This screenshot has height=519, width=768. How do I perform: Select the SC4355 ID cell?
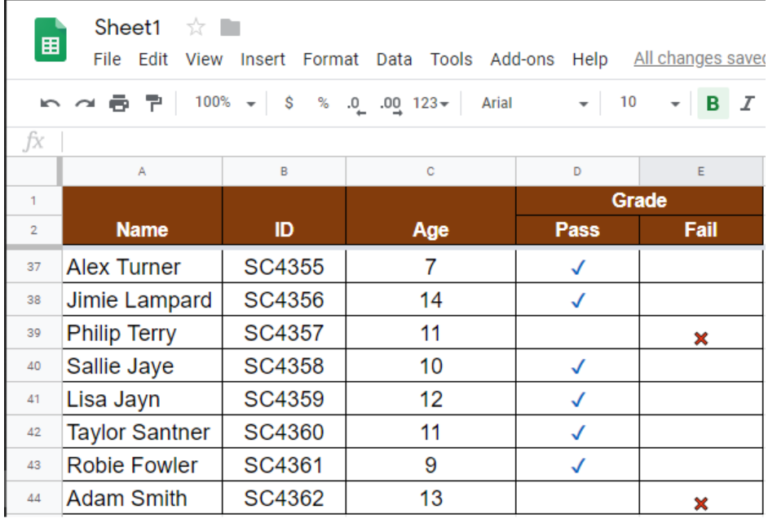click(x=284, y=267)
